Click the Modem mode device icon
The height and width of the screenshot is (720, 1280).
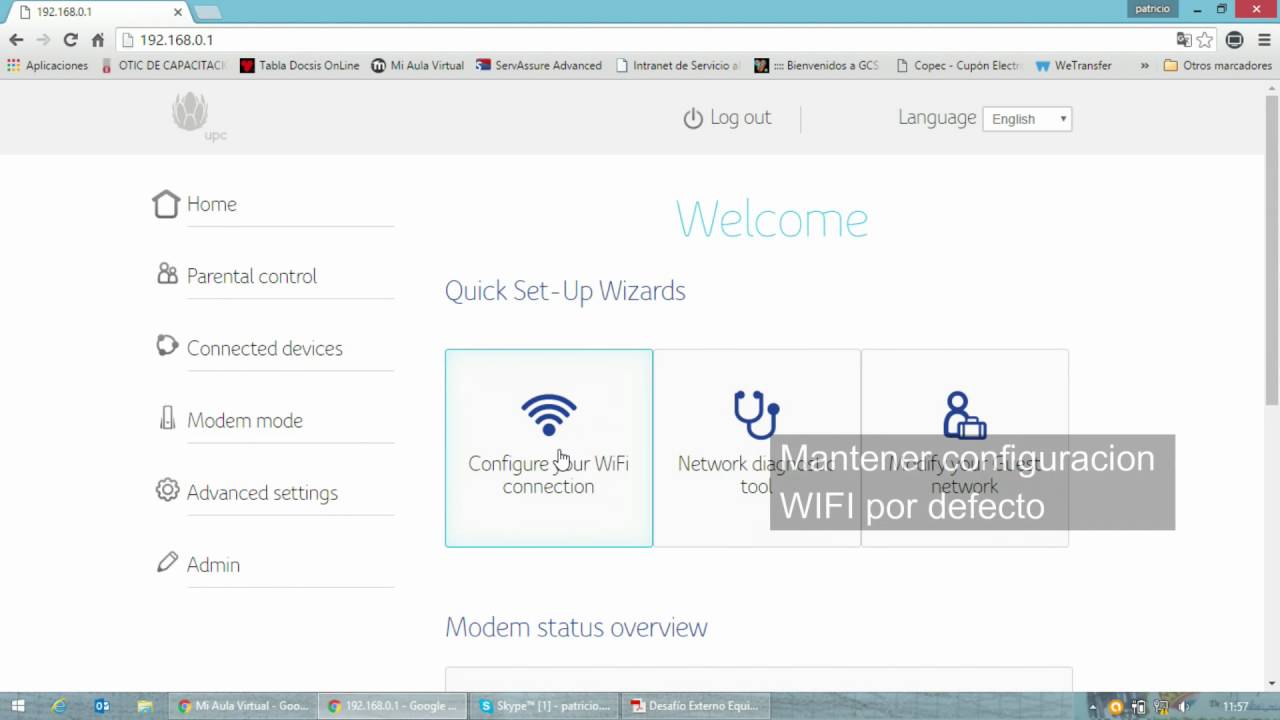point(167,418)
